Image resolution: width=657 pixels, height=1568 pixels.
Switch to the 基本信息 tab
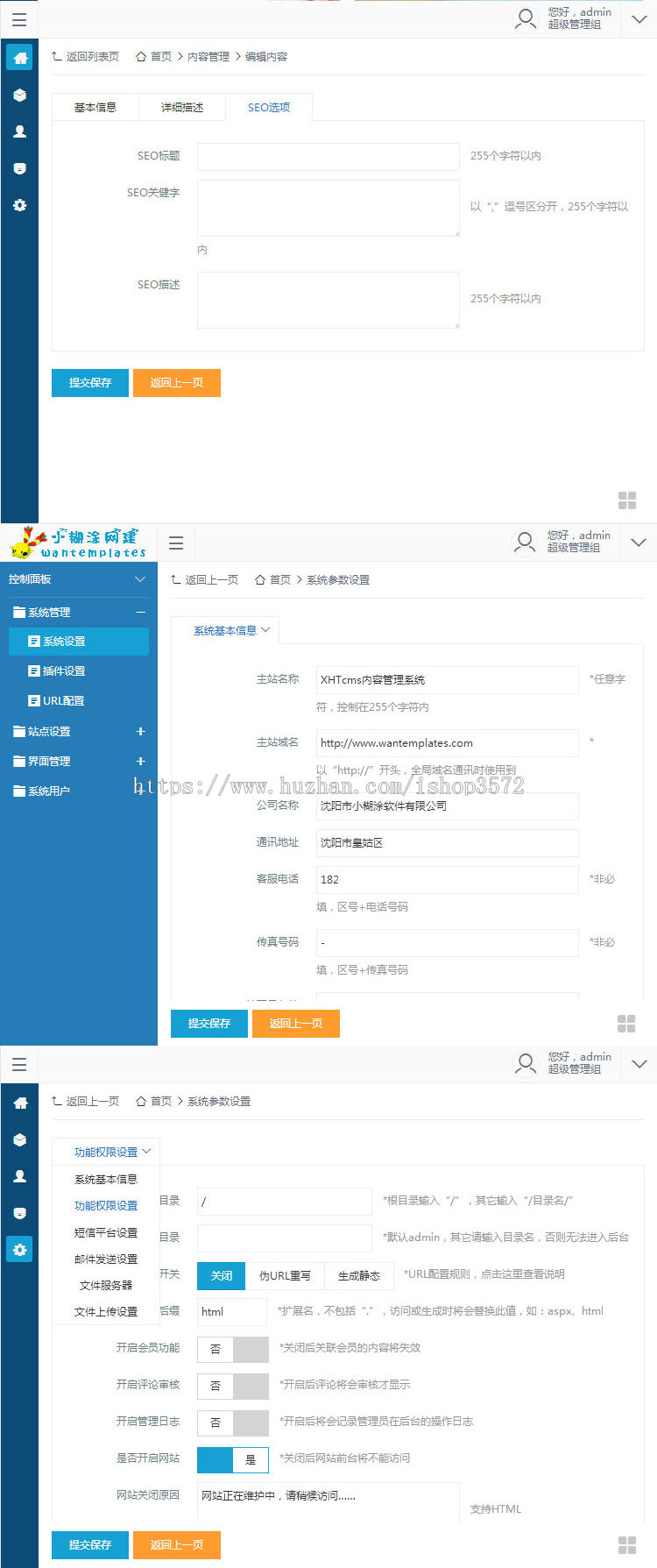click(95, 107)
